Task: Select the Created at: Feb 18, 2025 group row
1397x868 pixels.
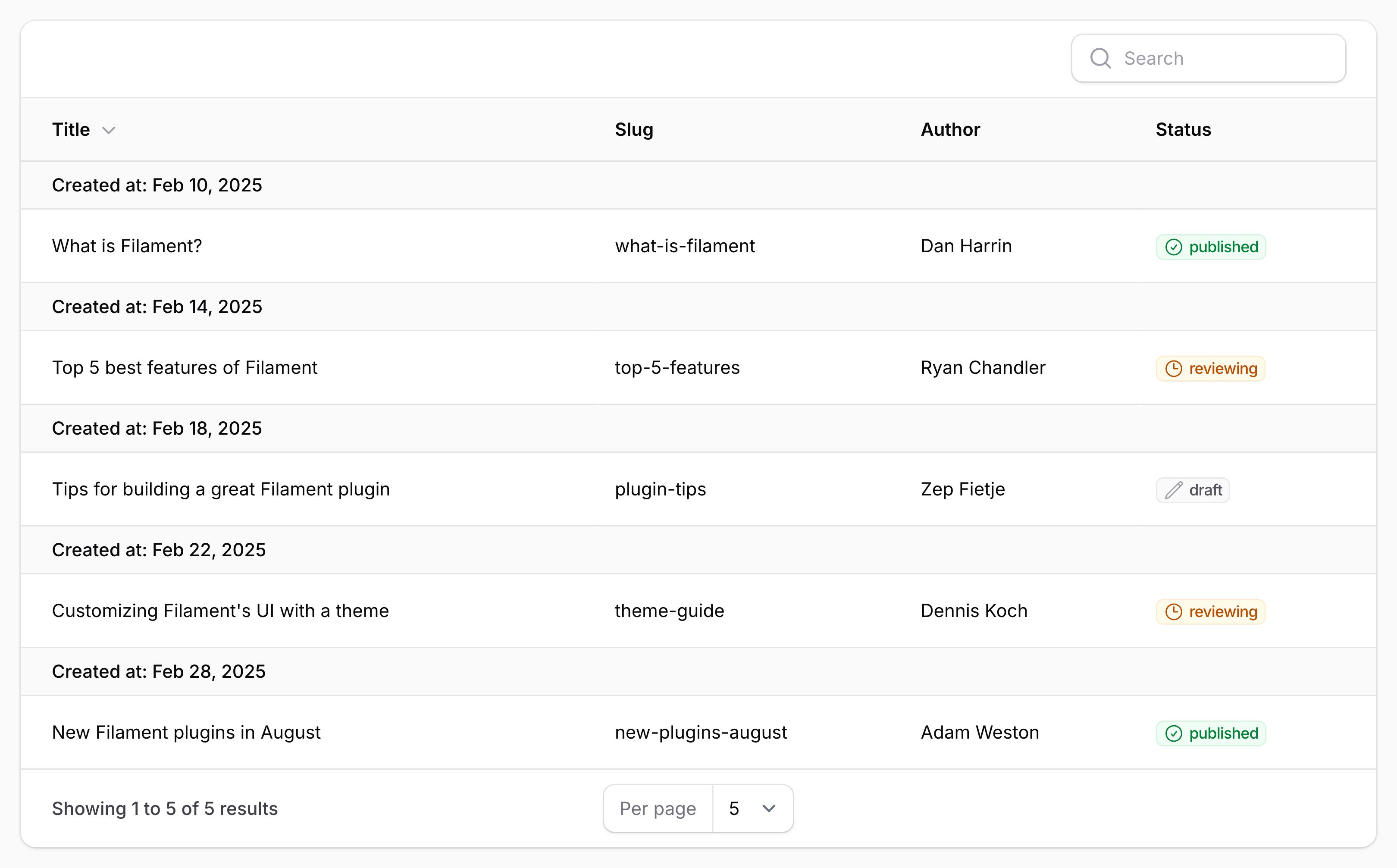Action: point(698,429)
